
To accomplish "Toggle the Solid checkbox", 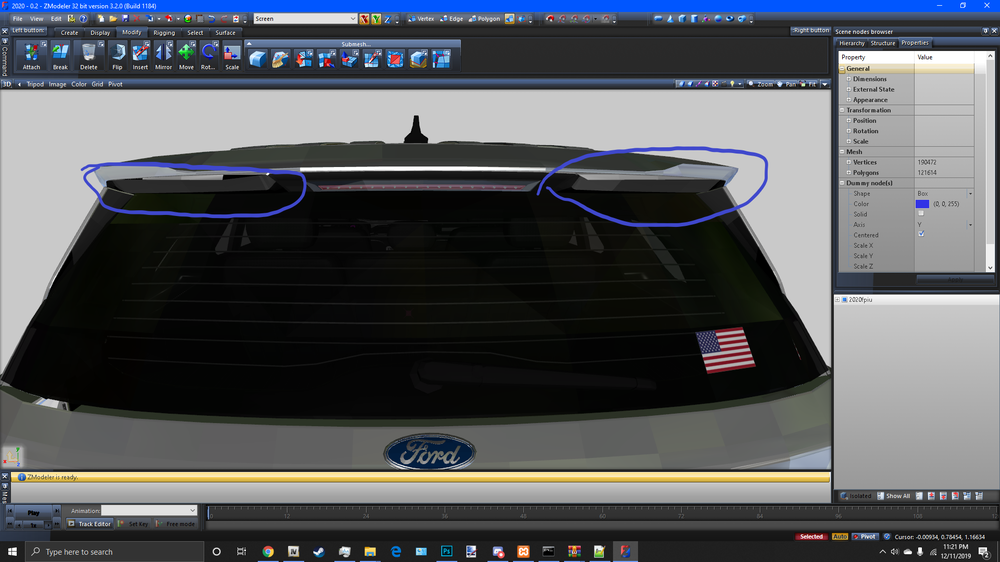I will pyautogui.click(x=921, y=214).
